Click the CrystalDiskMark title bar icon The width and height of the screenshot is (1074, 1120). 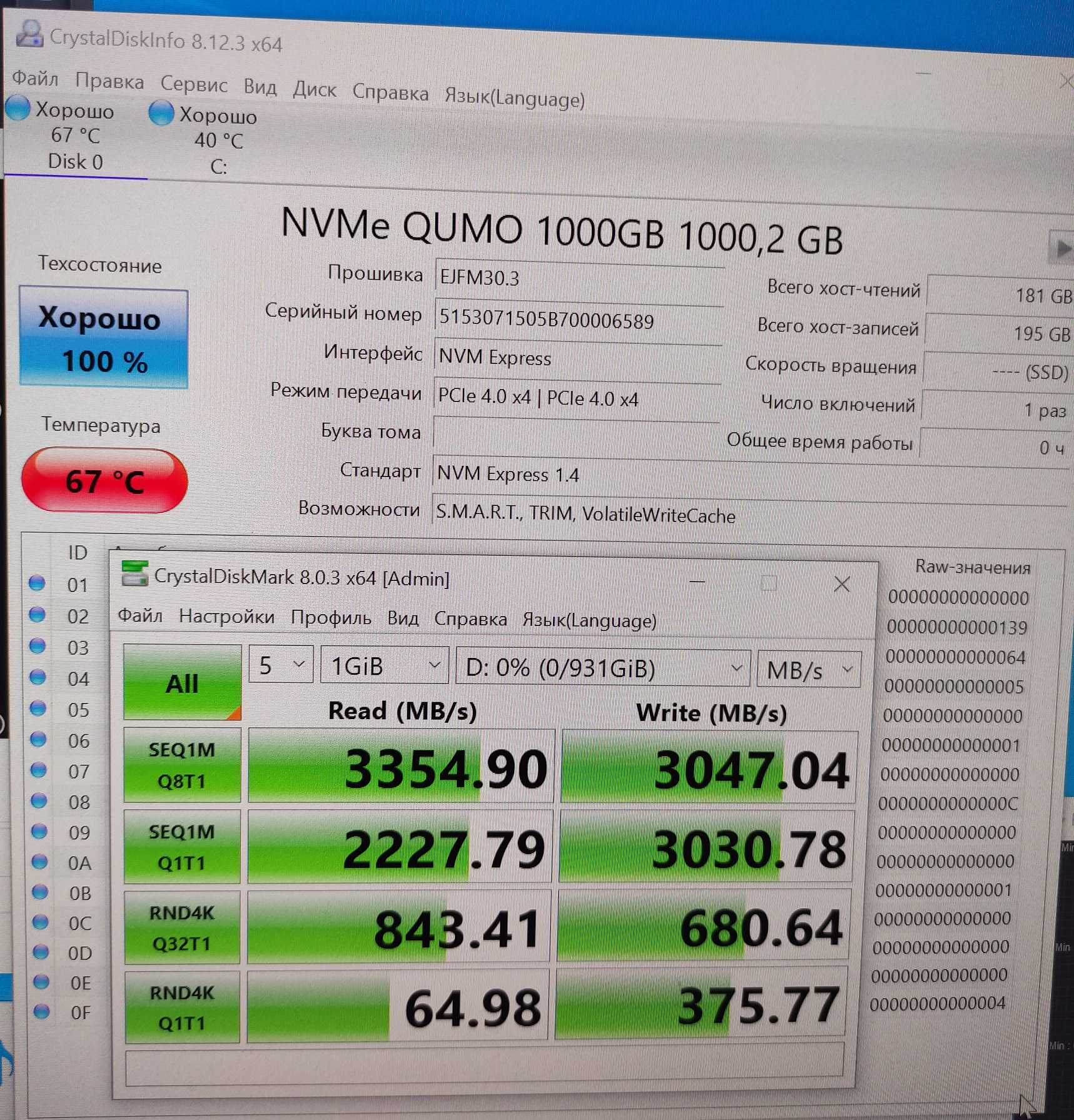click(x=134, y=574)
